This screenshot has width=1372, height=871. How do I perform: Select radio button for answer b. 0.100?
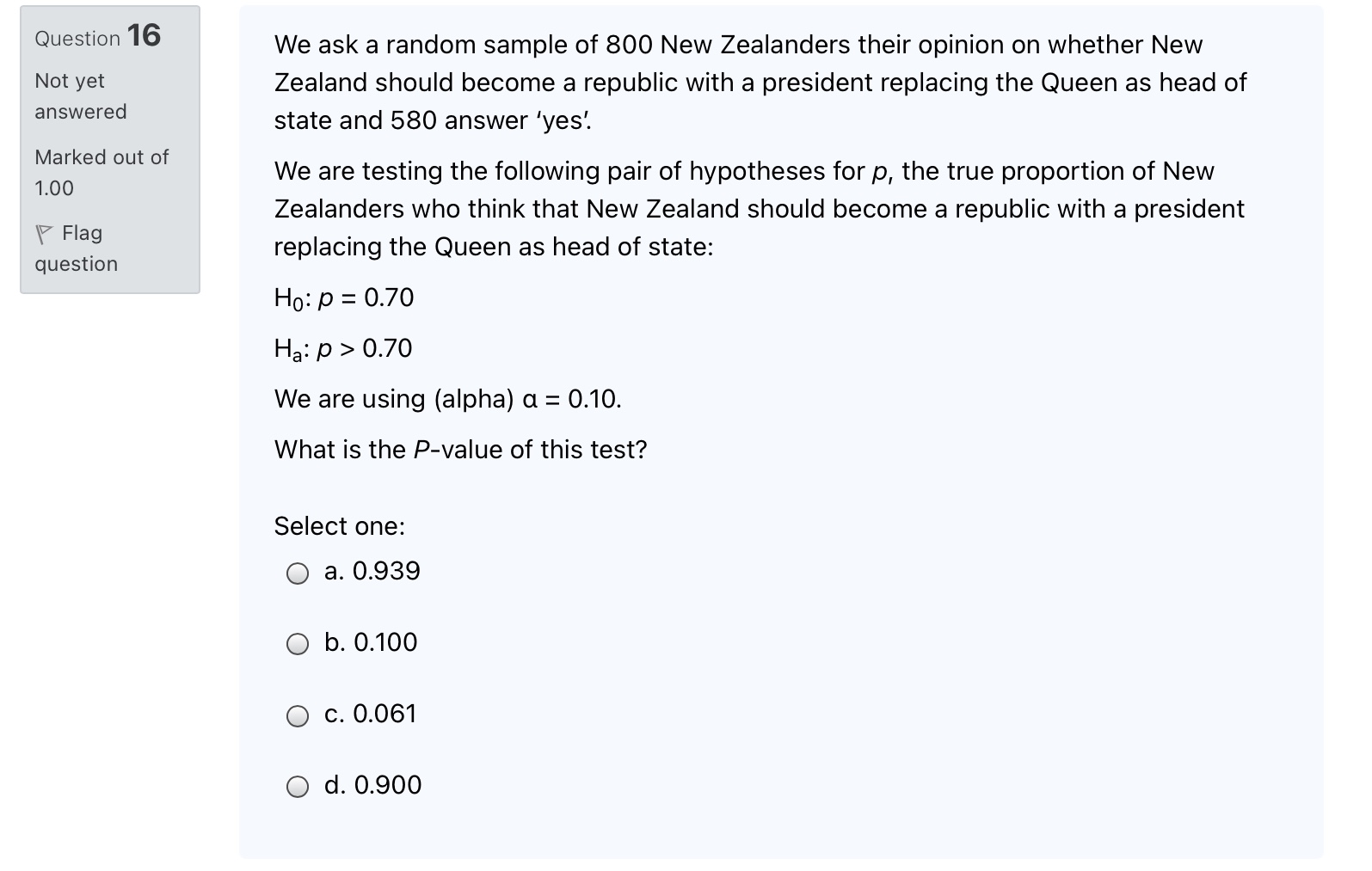click(297, 643)
